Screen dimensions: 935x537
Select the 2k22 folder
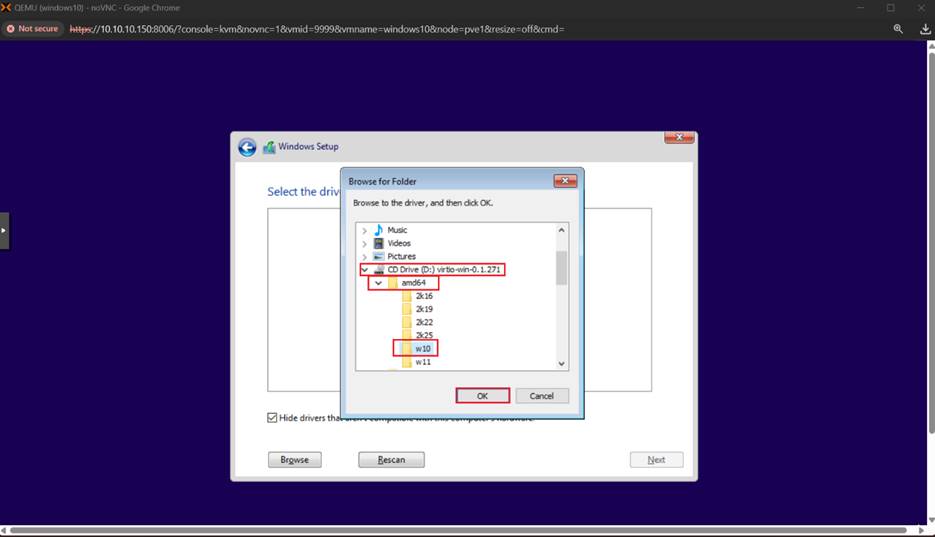[x=424, y=322]
